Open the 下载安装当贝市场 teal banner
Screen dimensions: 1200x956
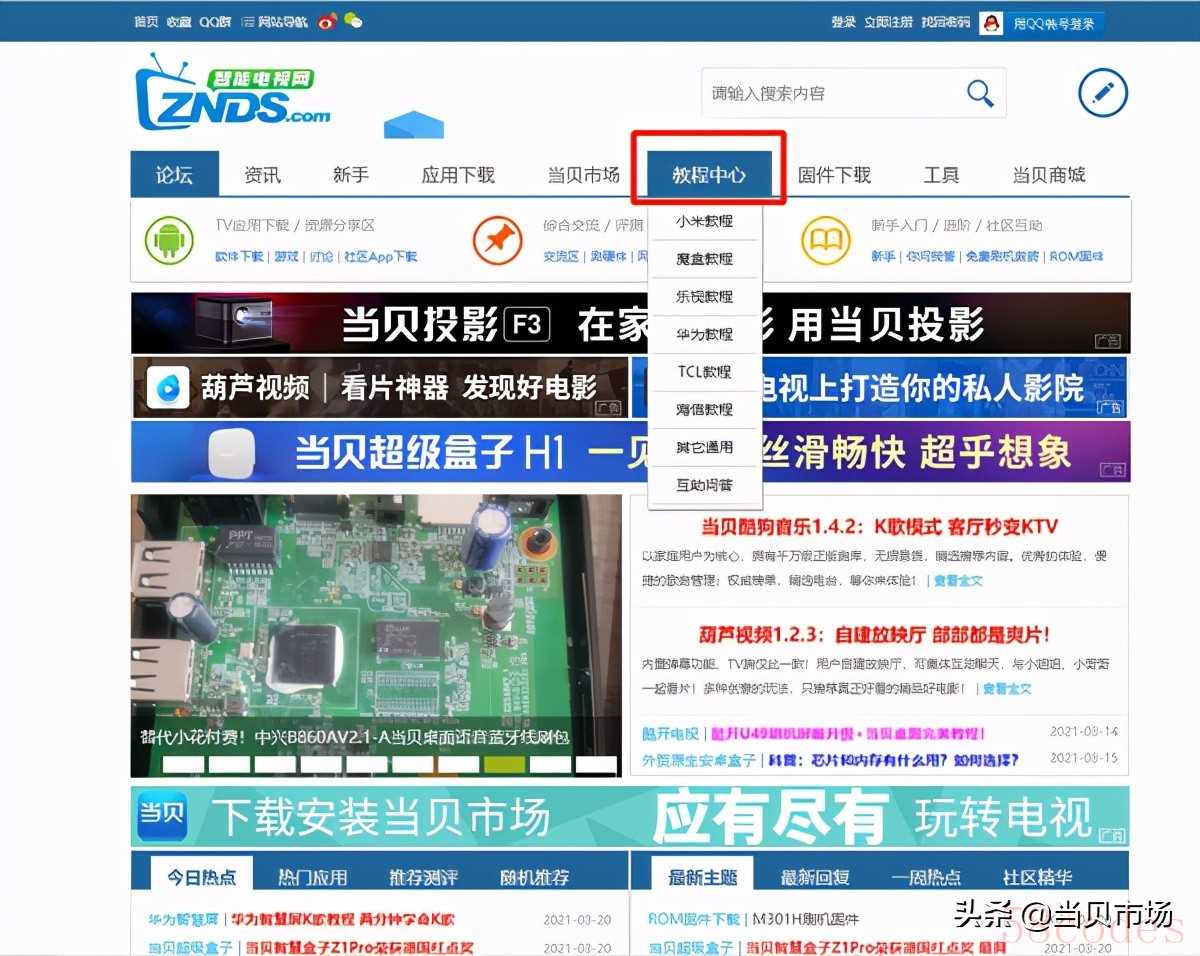[630, 817]
